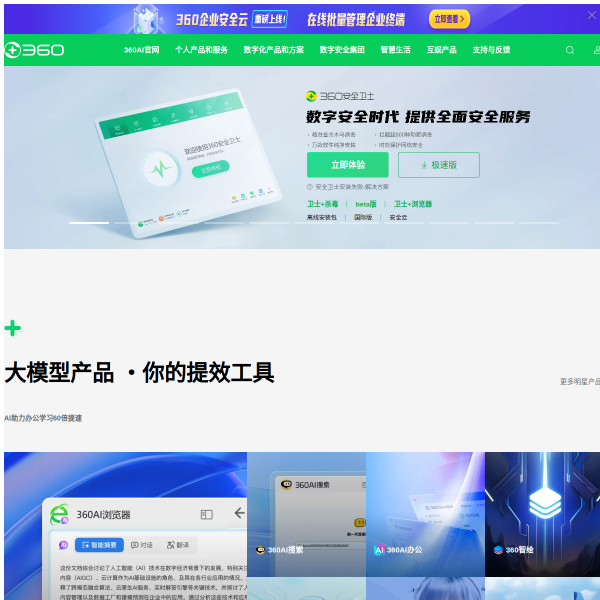600x600 pixels.
Task: Select the 对话 tab
Action: coord(142,545)
